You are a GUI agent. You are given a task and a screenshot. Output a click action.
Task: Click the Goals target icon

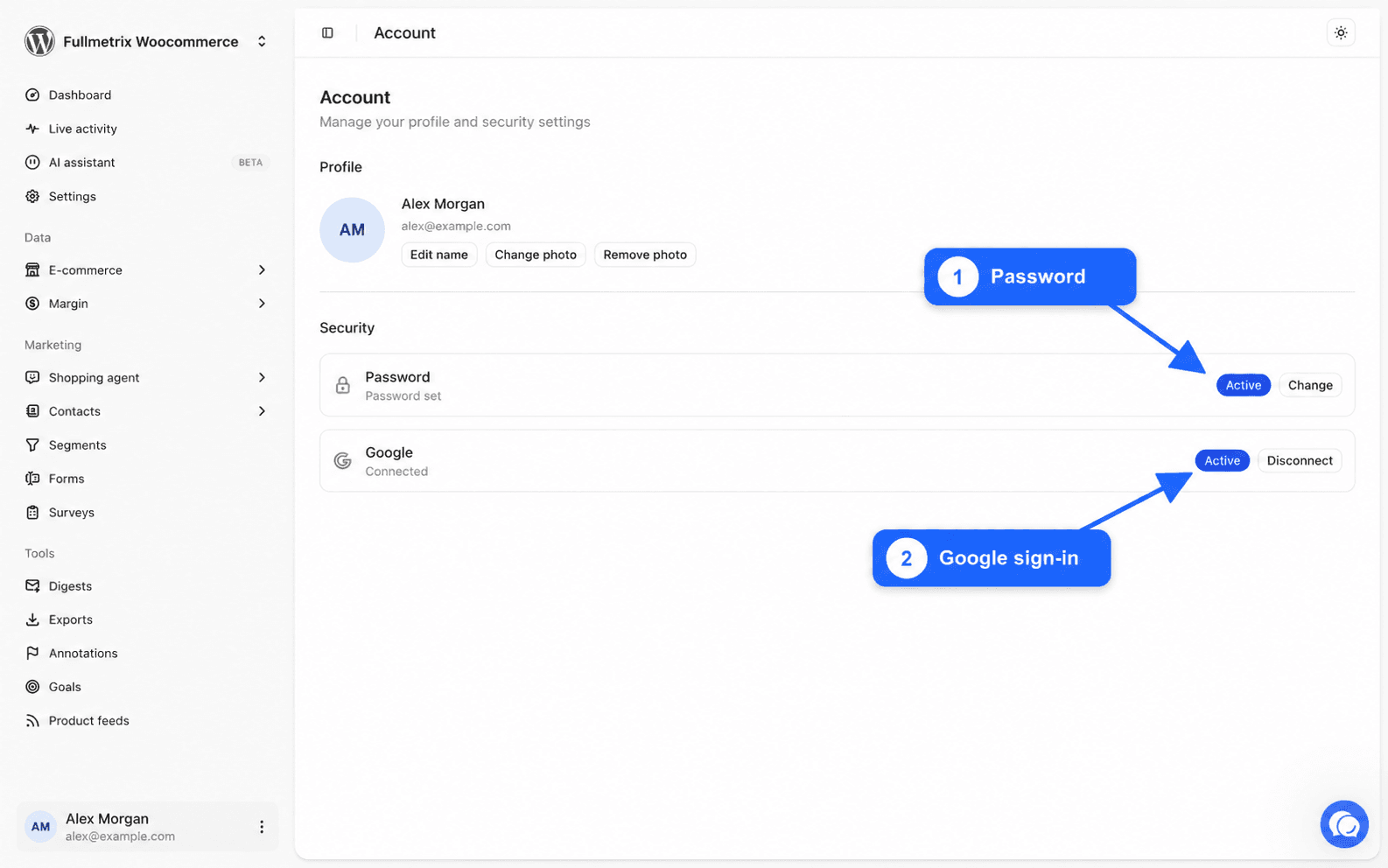point(32,687)
